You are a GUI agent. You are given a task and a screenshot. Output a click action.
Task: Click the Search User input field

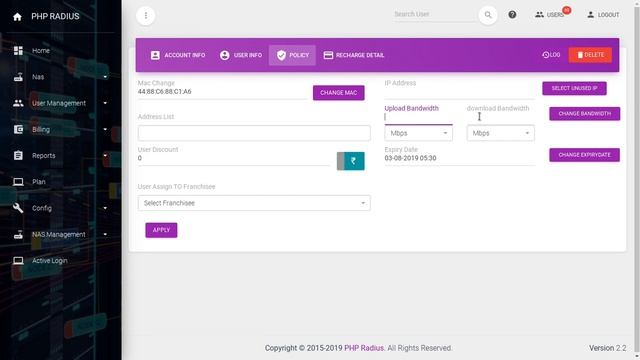coord(434,14)
